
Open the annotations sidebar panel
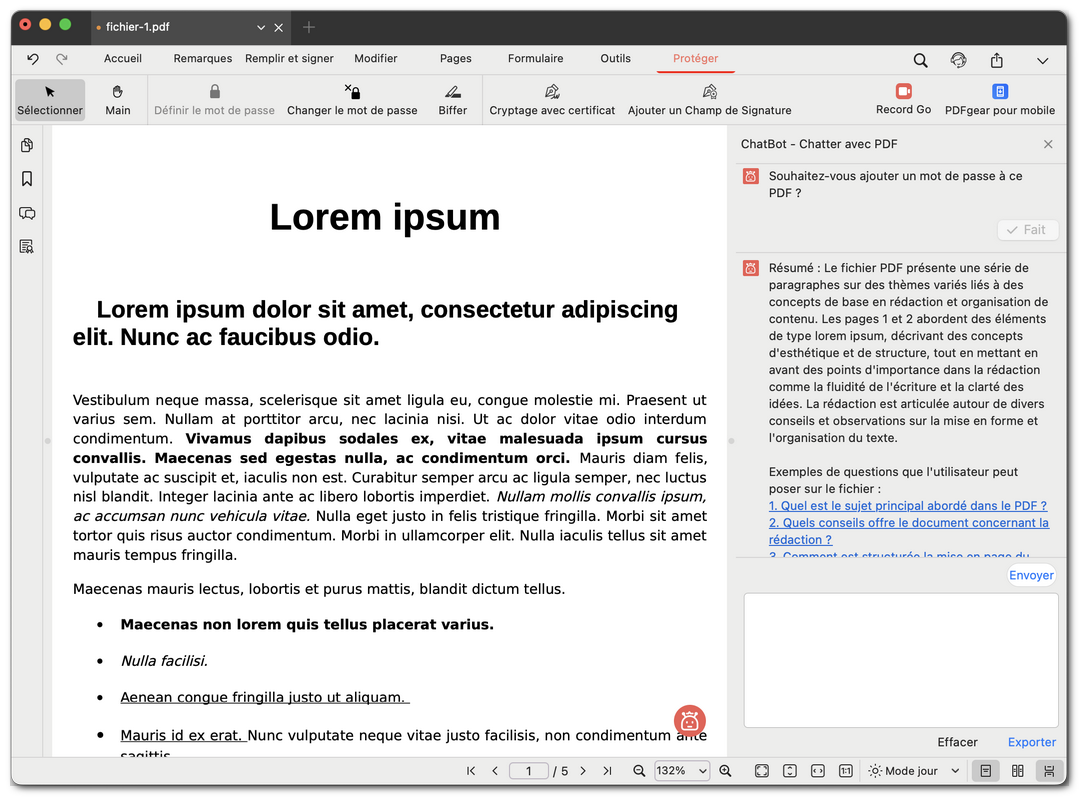27,213
